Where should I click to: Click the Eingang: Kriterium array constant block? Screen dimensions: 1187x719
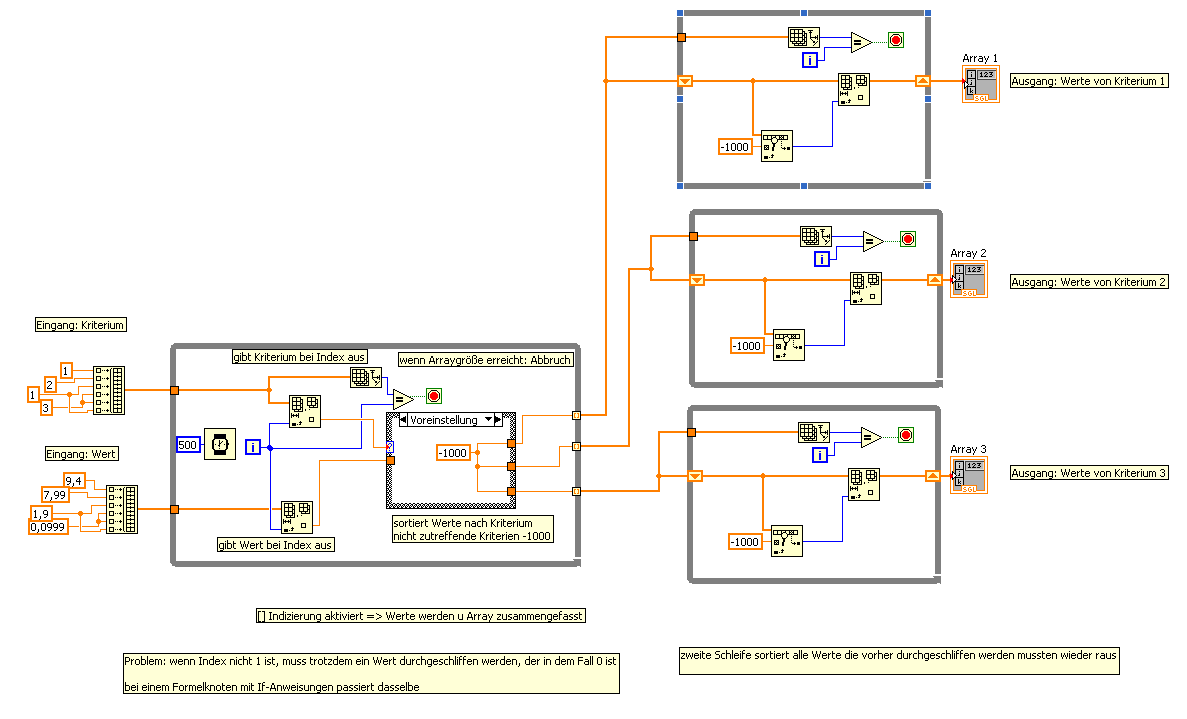pyautogui.click(x=109, y=391)
